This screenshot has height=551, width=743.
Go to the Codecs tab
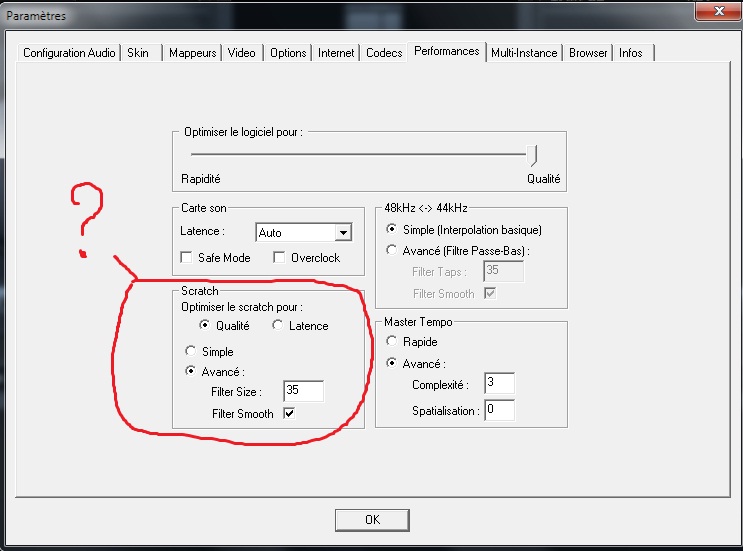click(x=384, y=53)
